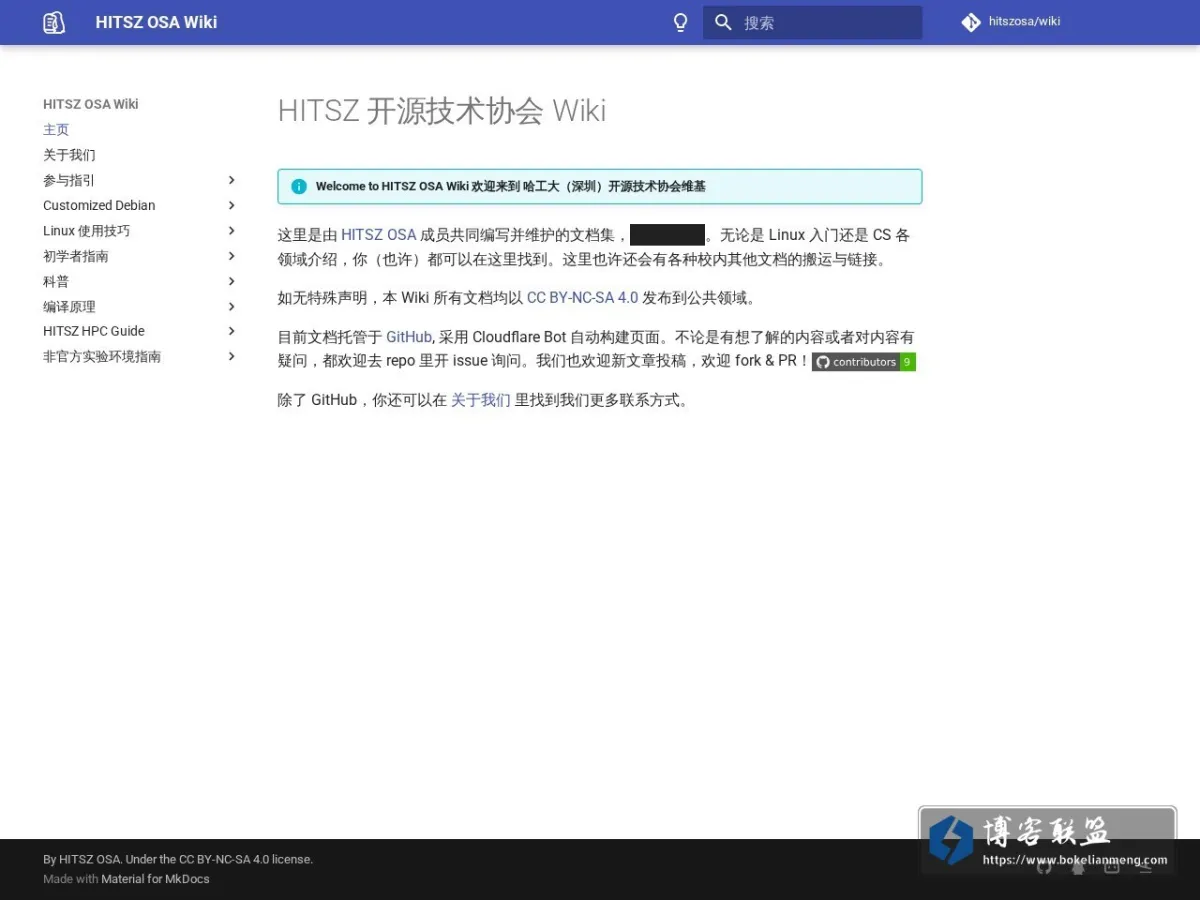Click the footer text By HITSZ OSA license line
Image resolution: width=1200 pixels, height=900 pixels.
click(x=178, y=859)
